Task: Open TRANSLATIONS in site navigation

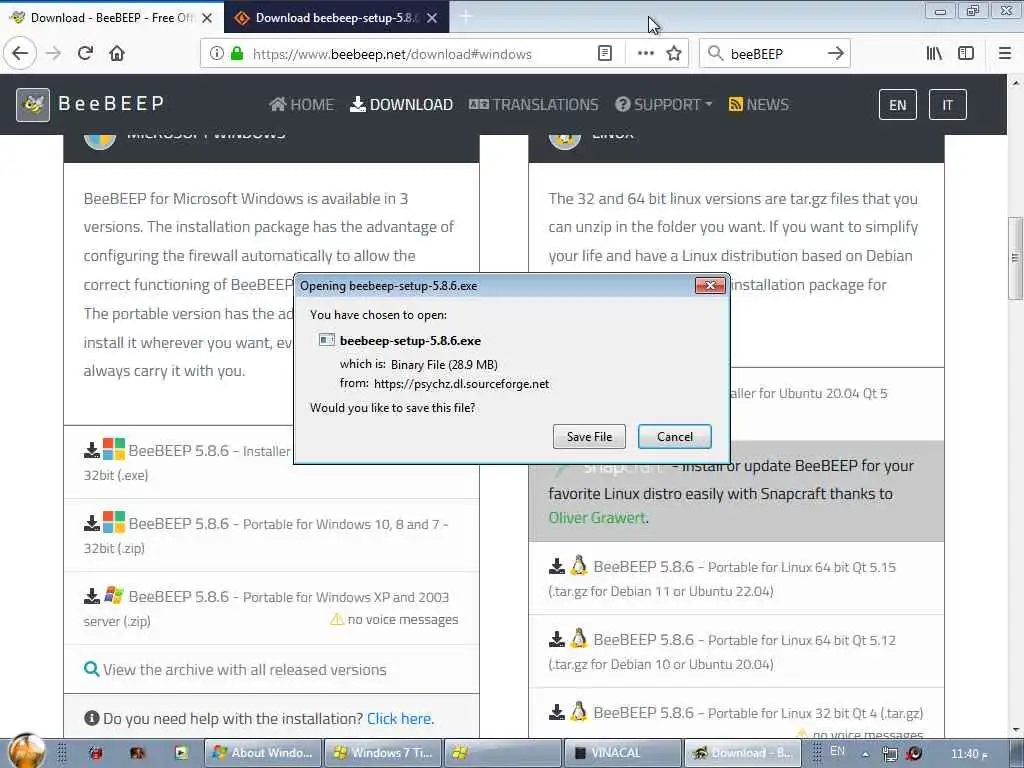Action: coord(534,104)
